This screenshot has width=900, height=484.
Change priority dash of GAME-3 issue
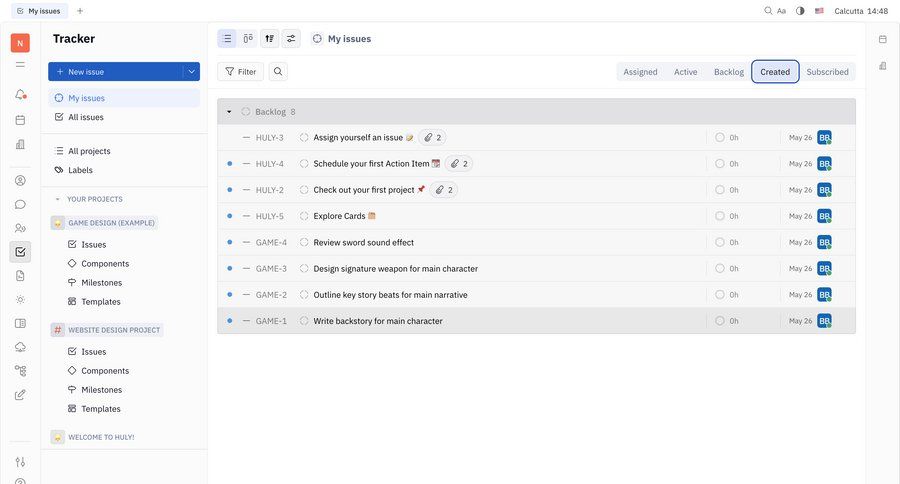click(246, 269)
